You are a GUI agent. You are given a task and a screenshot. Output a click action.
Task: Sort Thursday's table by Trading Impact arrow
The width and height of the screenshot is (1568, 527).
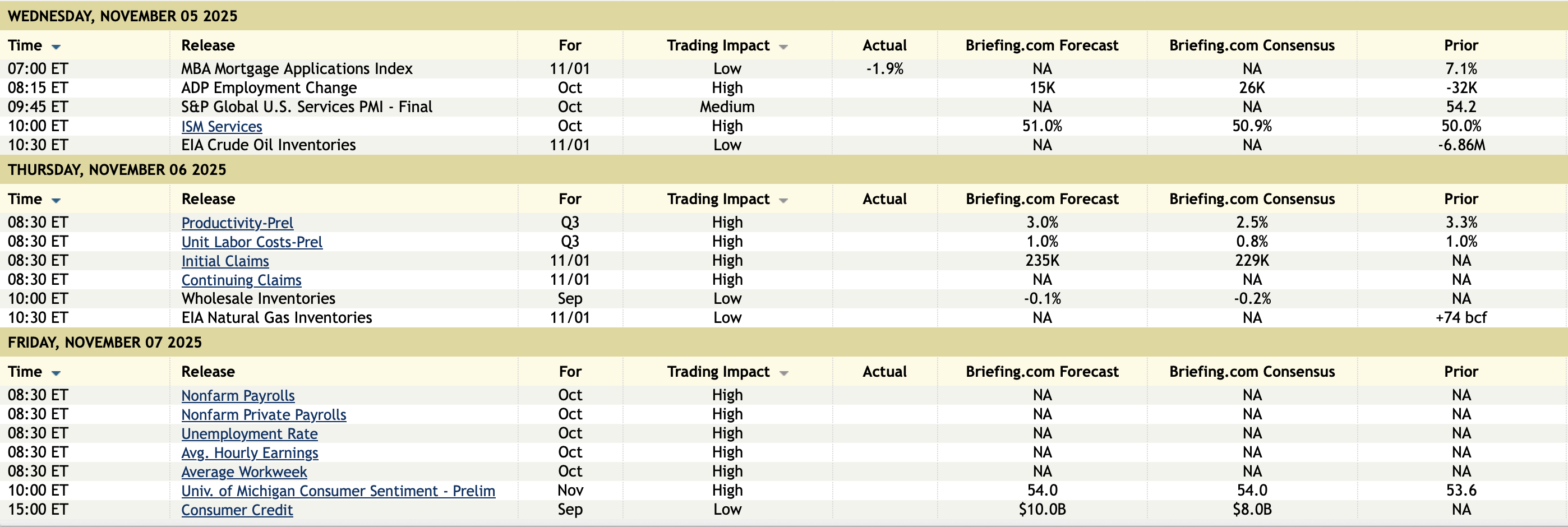[783, 200]
